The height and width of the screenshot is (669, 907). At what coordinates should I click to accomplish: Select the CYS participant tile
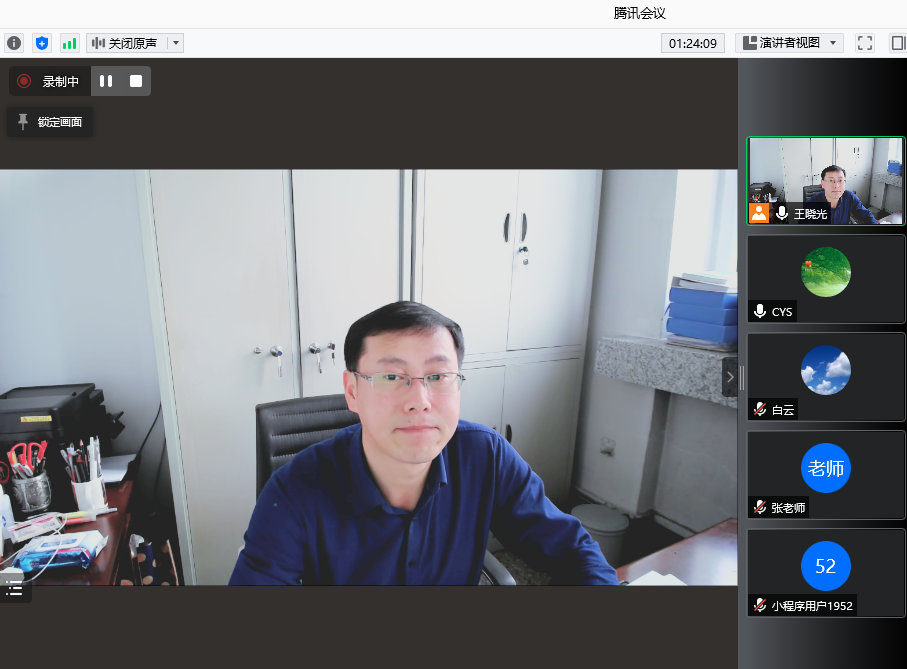825,278
